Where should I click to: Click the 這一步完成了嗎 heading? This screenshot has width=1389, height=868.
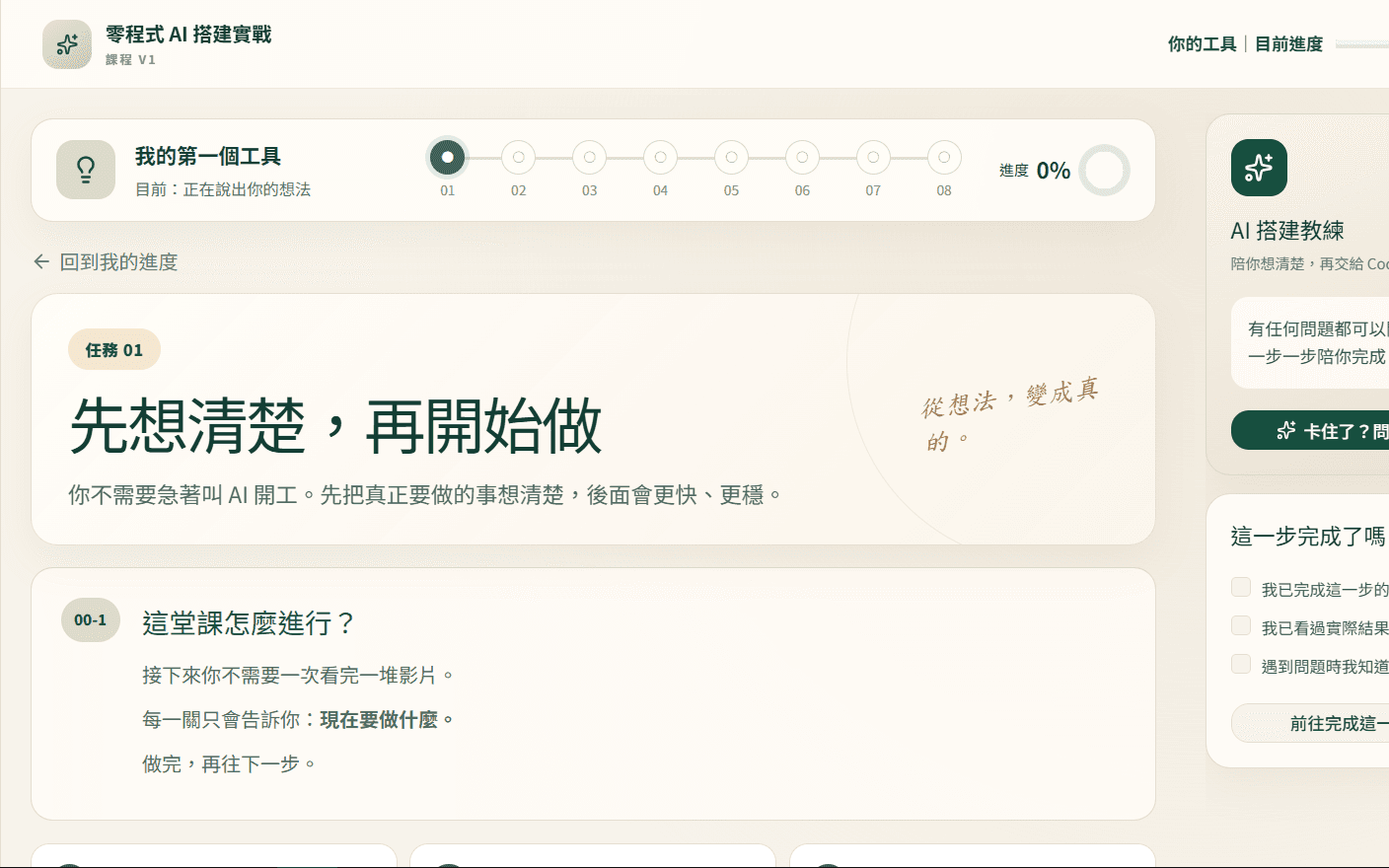tap(1309, 537)
